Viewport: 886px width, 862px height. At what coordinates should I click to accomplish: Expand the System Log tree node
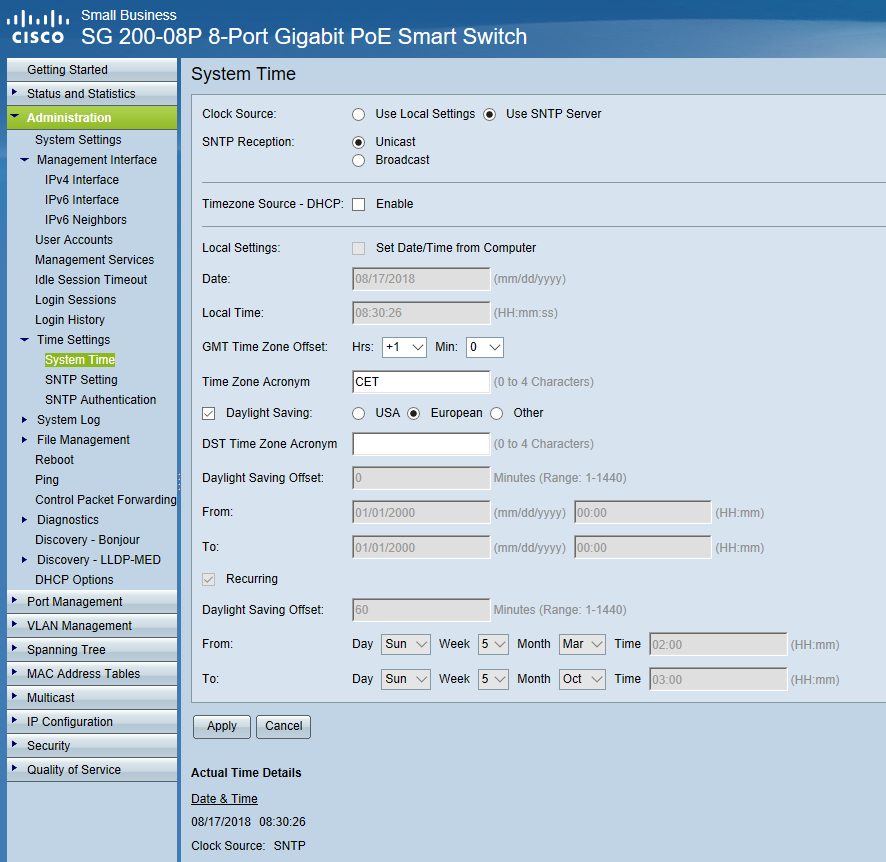pos(24,420)
